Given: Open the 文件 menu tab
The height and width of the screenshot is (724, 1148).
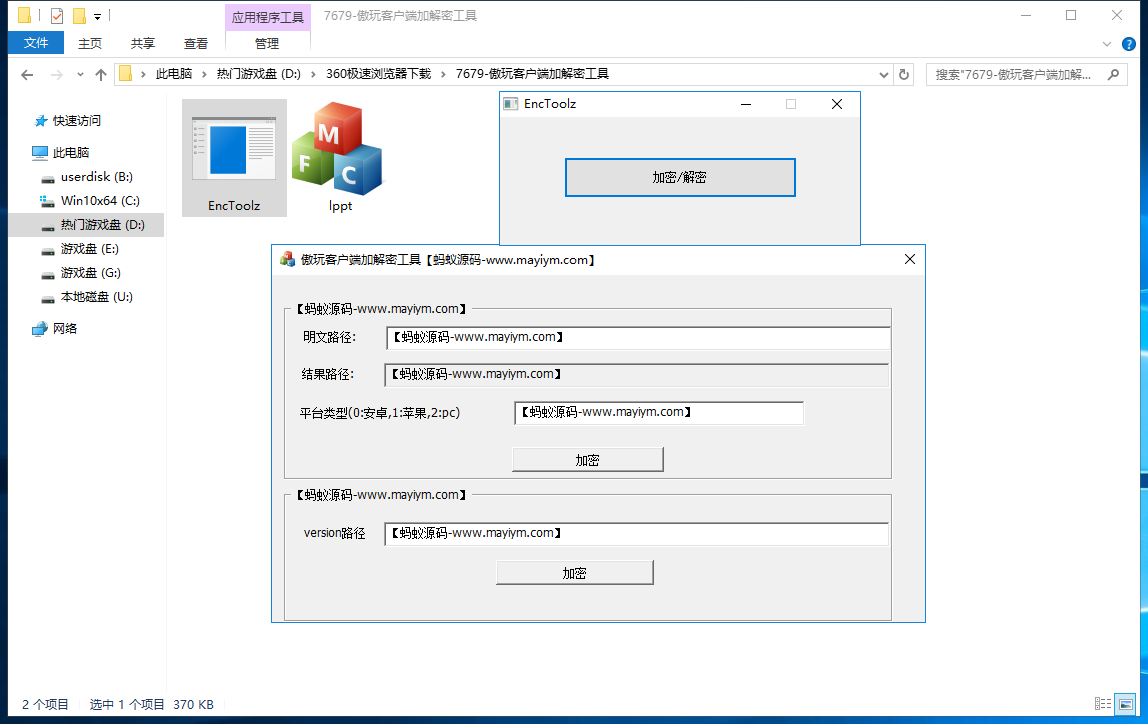Looking at the screenshot, I should click(x=36, y=43).
